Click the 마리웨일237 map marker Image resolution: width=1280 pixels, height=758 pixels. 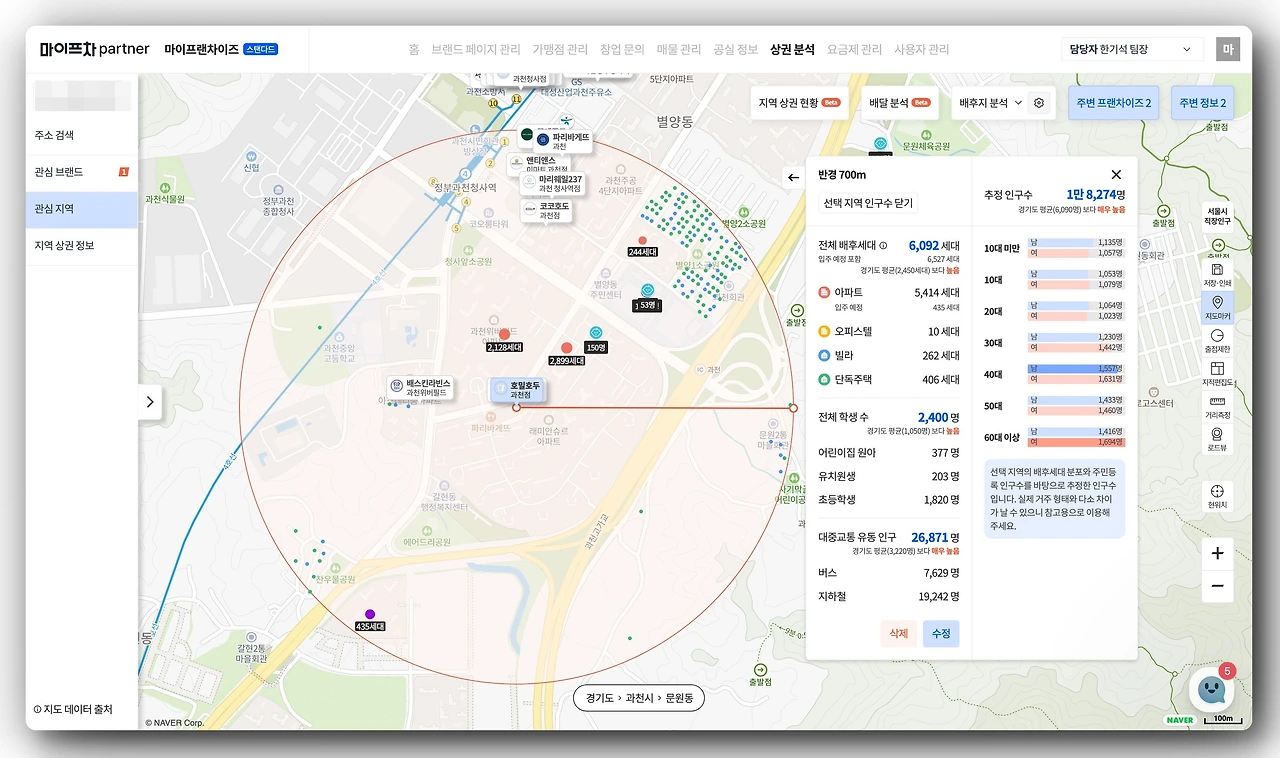[x=551, y=184]
